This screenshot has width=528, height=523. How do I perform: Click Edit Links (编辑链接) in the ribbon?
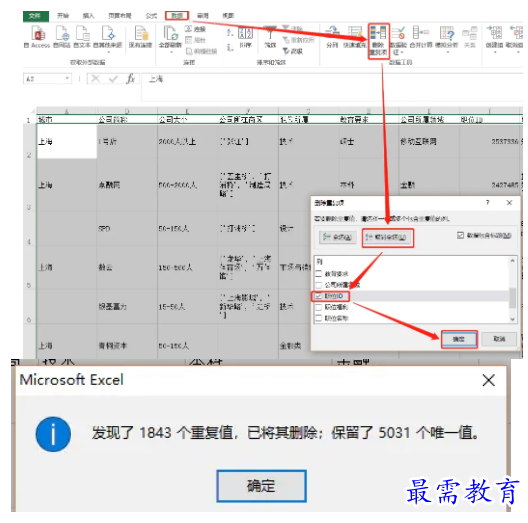[201, 52]
